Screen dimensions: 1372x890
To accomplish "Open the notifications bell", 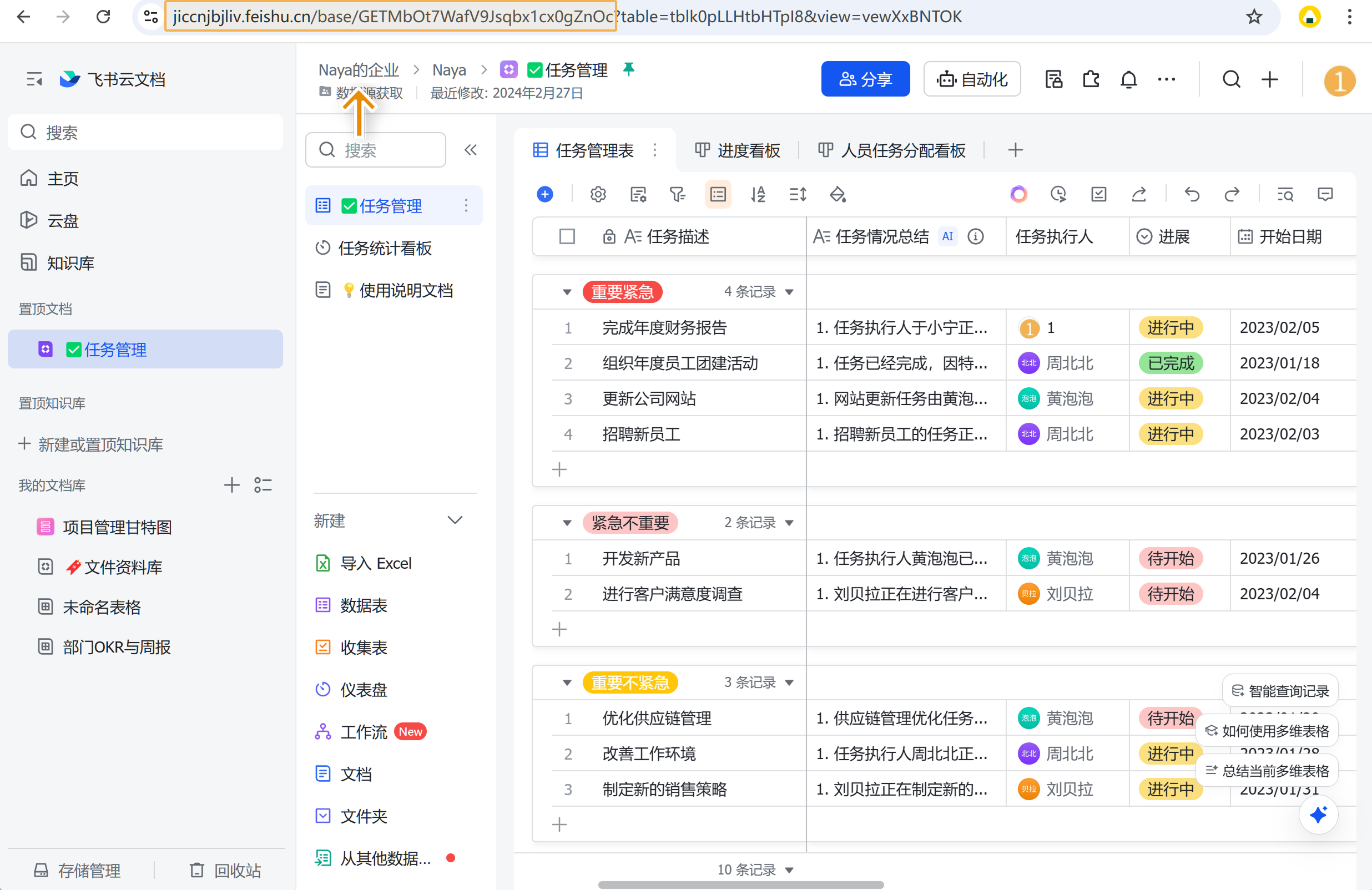I will pyautogui.click(x=1129, y=79).
